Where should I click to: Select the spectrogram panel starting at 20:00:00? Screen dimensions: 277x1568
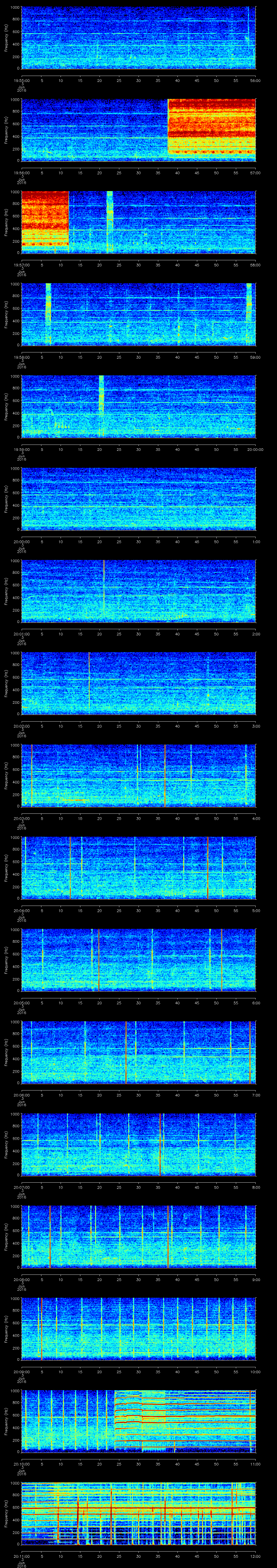click(x=139, y=499)
